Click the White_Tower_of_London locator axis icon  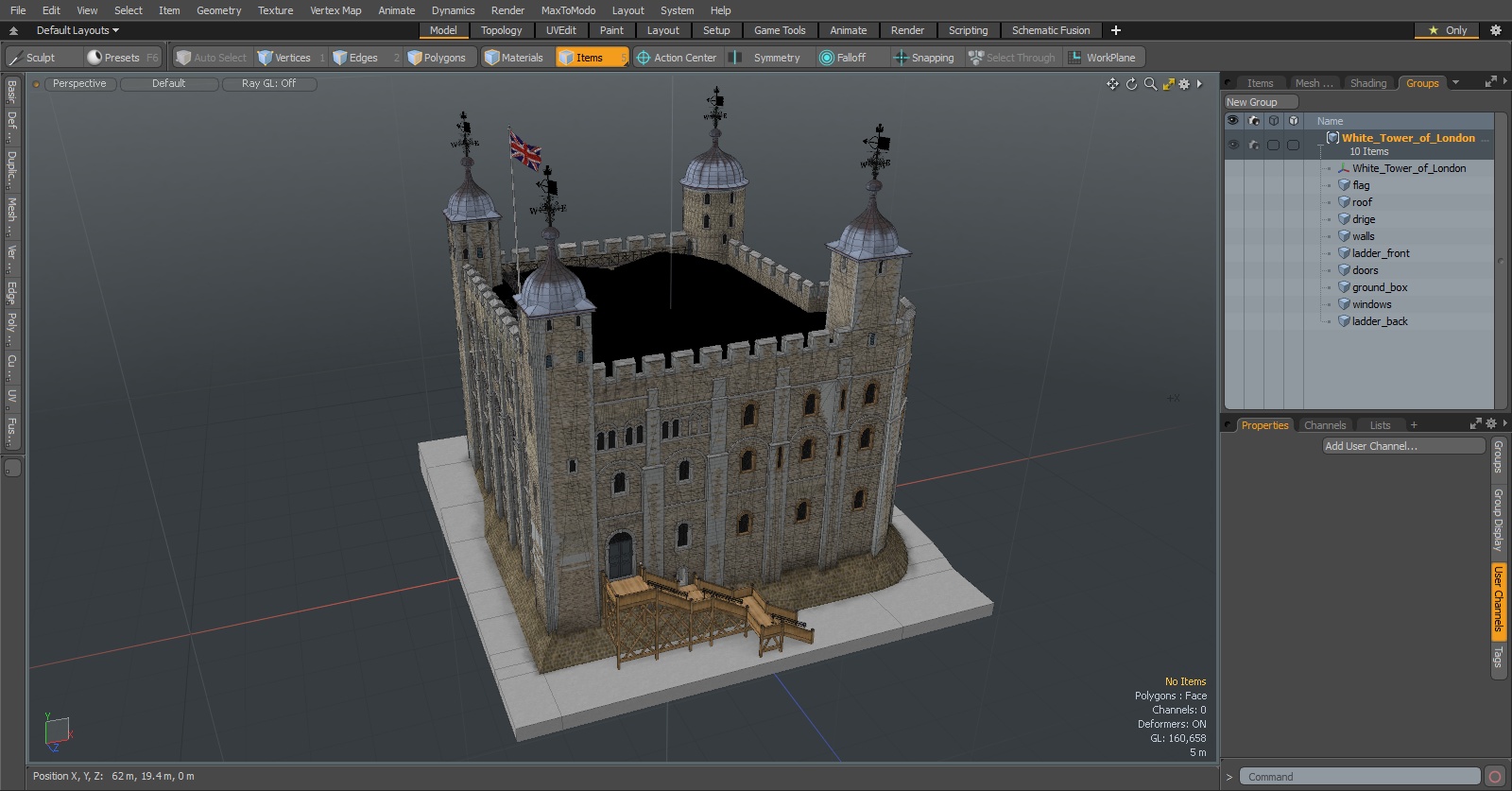pos(1344,168)
